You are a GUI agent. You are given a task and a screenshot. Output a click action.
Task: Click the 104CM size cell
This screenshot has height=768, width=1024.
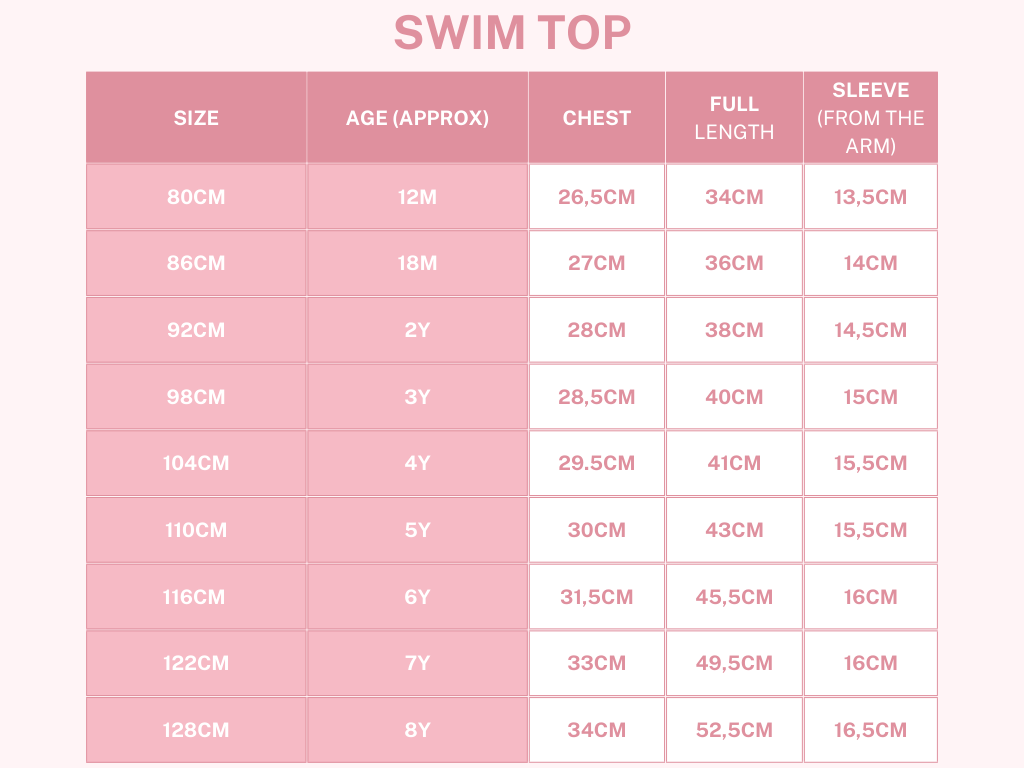click(x=196, y=463)
